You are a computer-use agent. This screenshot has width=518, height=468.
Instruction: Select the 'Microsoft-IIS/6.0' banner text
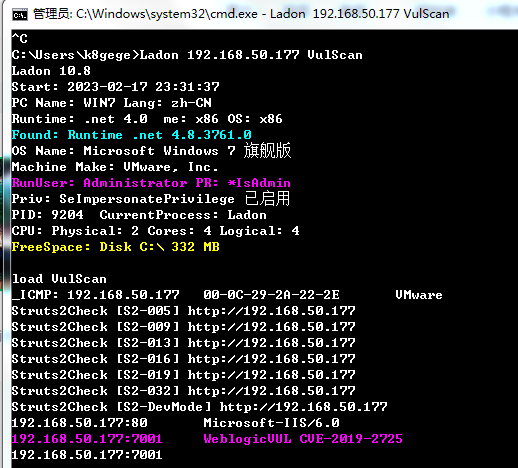[271, 423]
